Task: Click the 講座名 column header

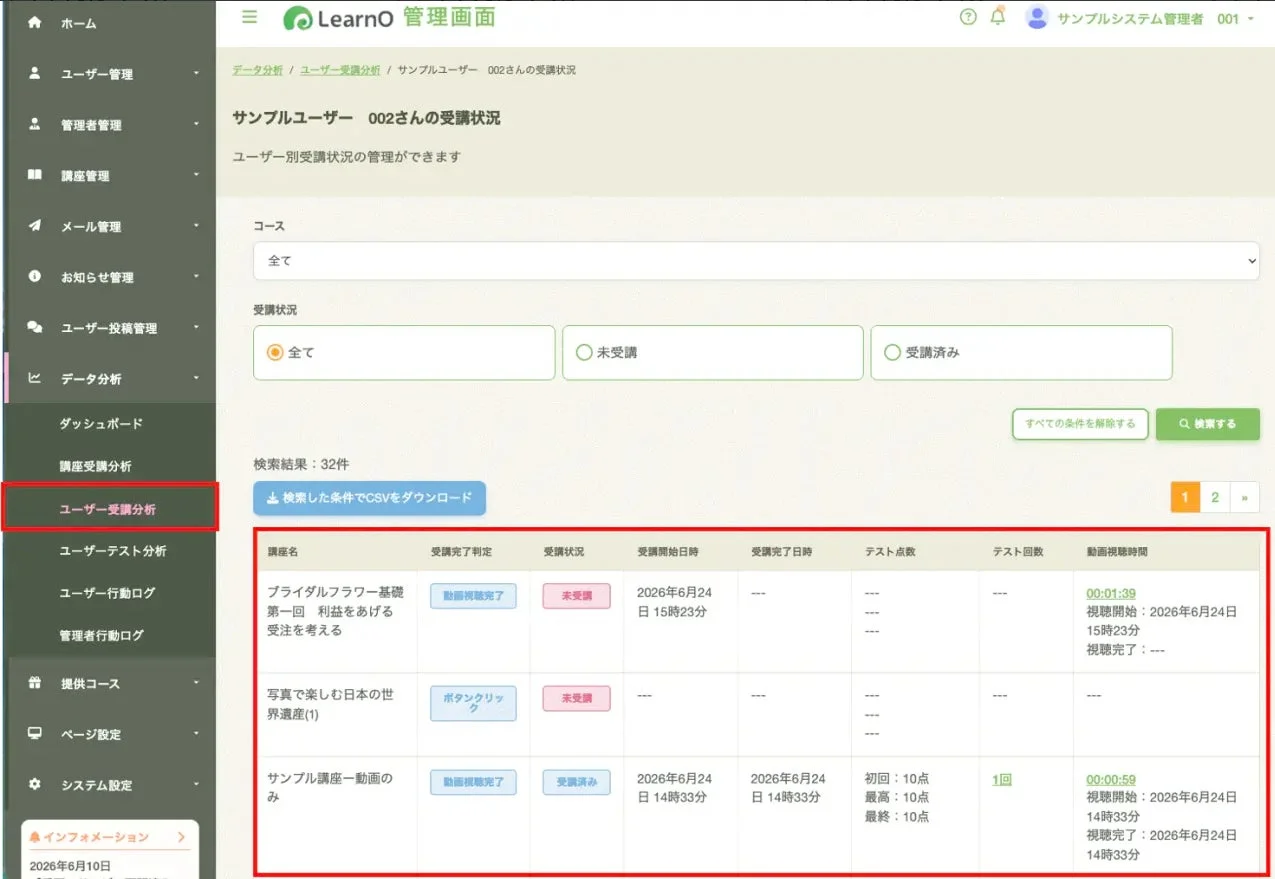Action: point(284,551)
